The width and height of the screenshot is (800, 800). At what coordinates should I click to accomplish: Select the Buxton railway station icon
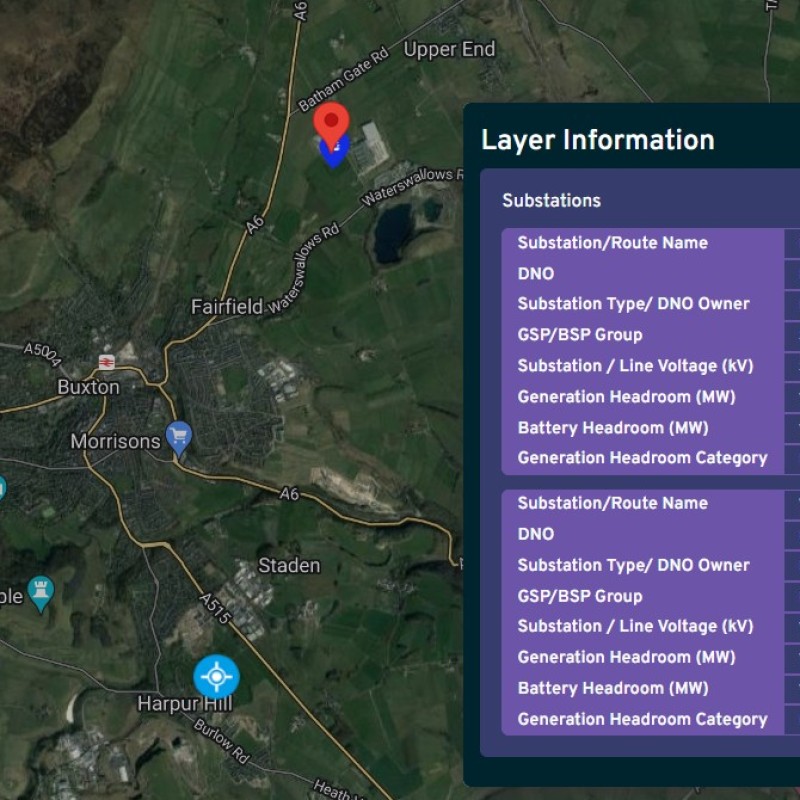click(106, 361)
